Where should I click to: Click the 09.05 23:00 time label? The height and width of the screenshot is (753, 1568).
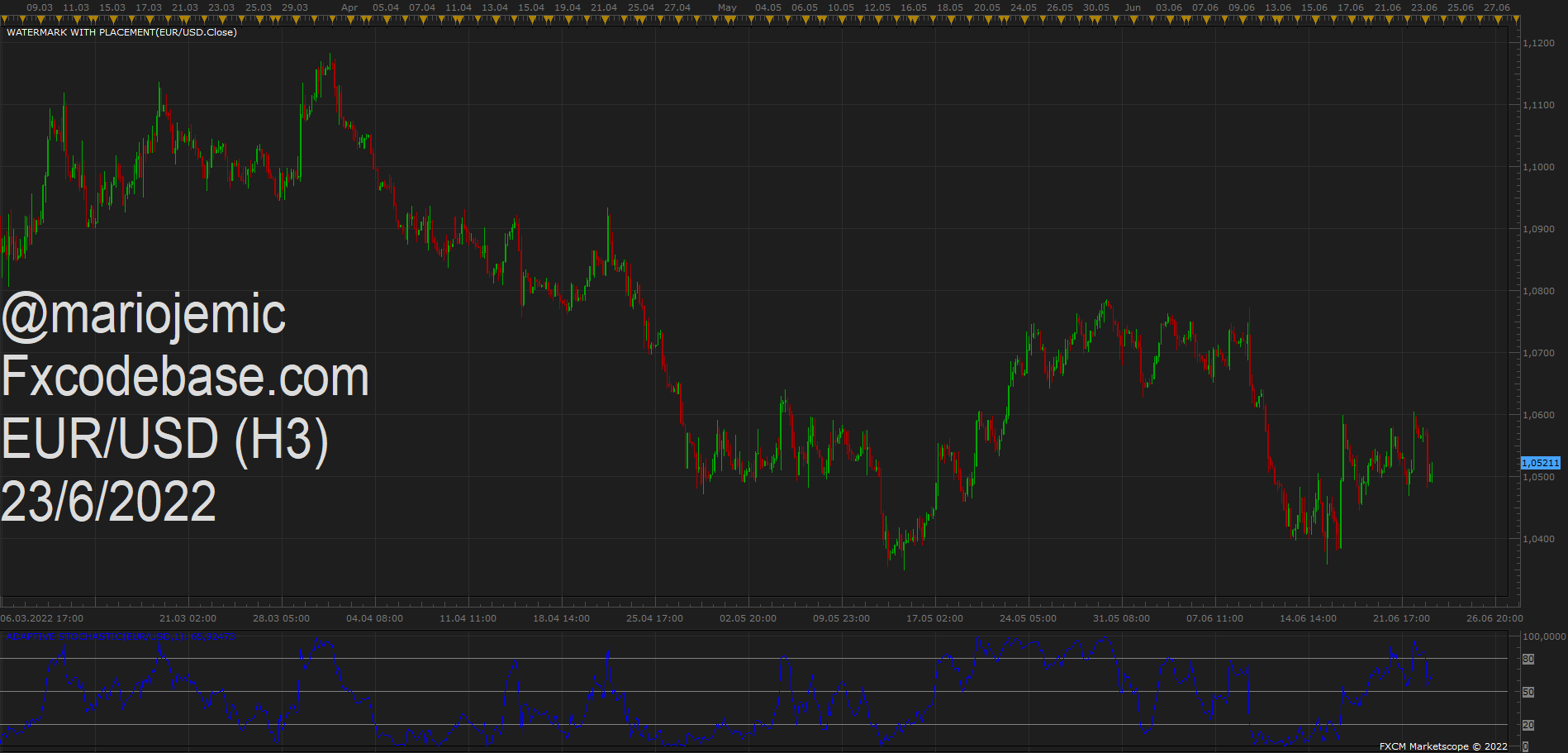point(841,618)
